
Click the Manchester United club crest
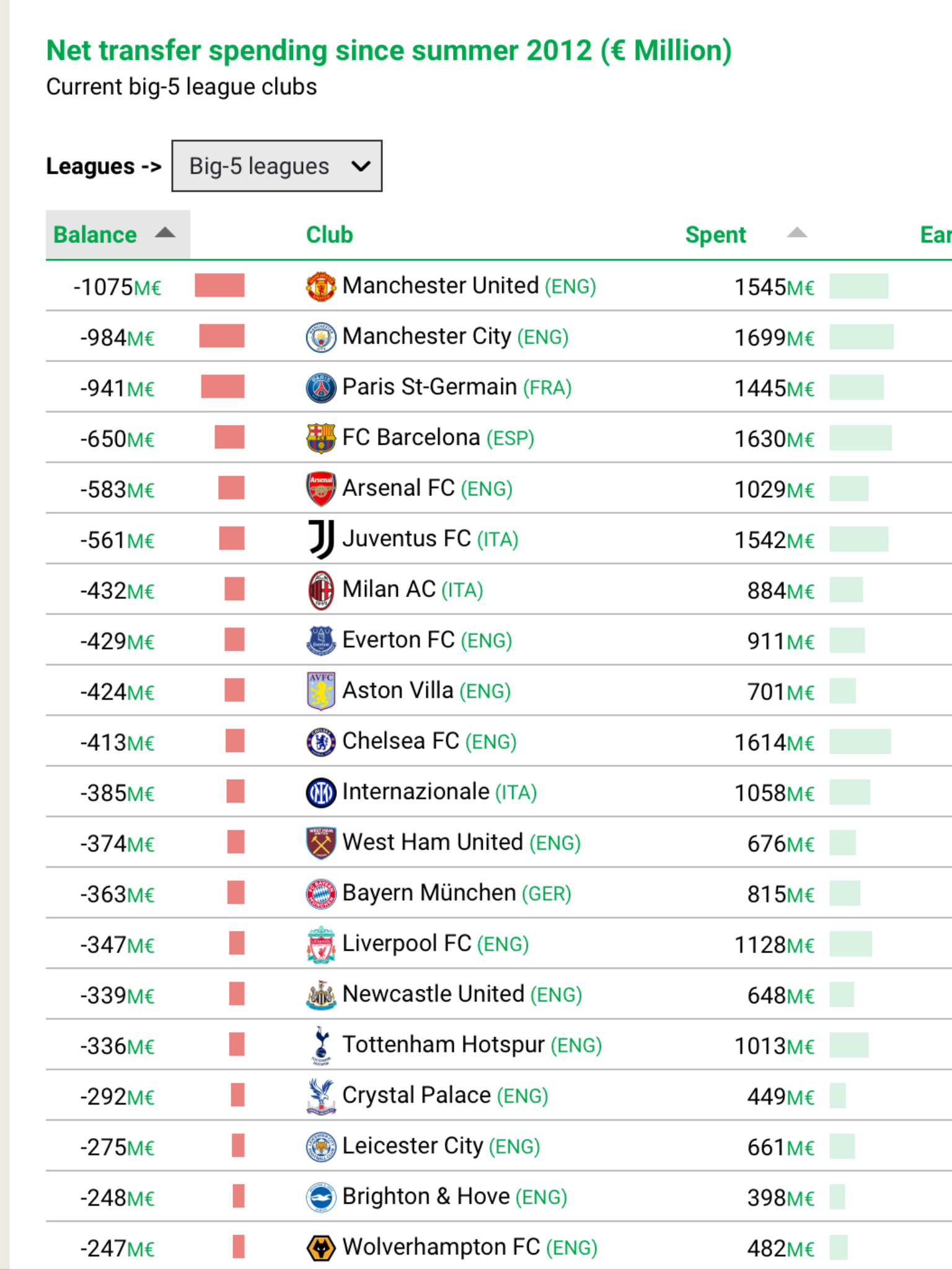(321, 286)
